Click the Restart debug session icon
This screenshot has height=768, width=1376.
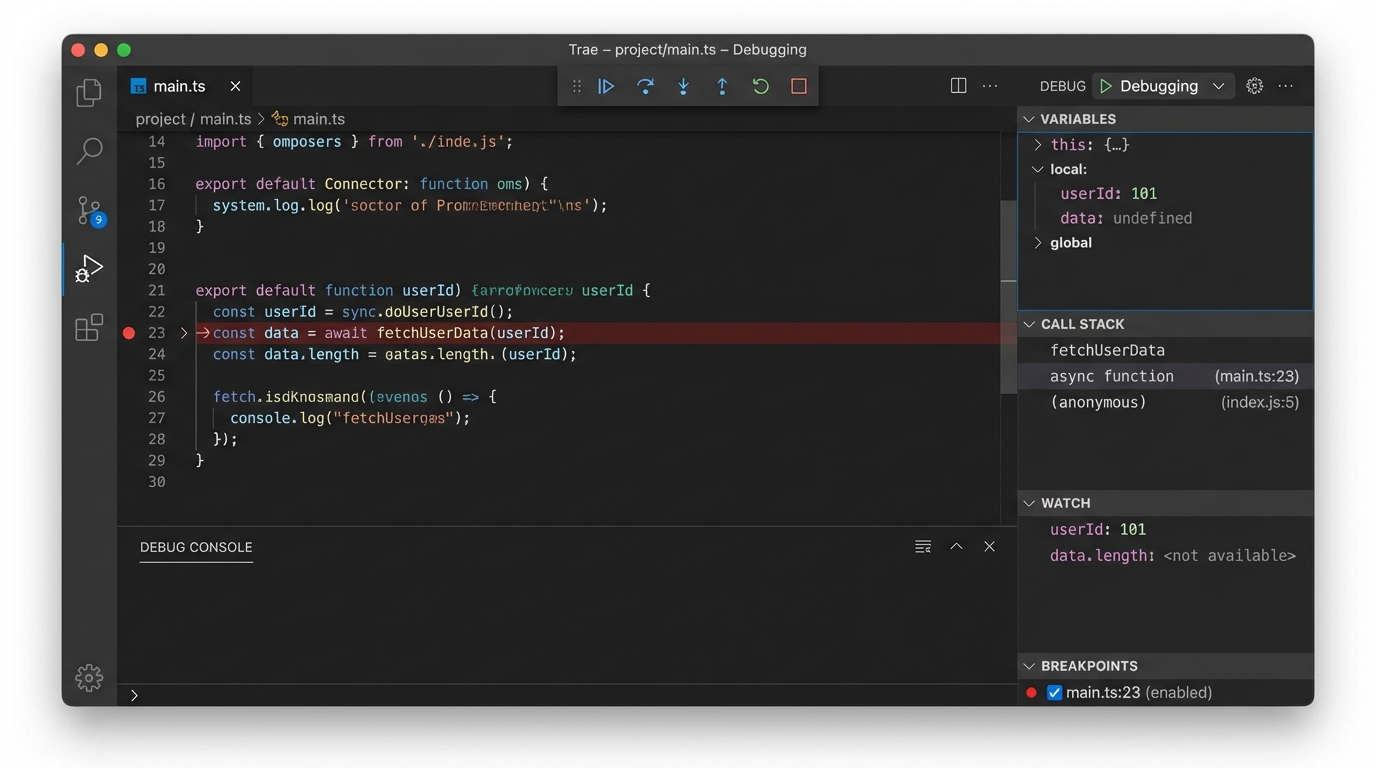[x=760, y=86]
